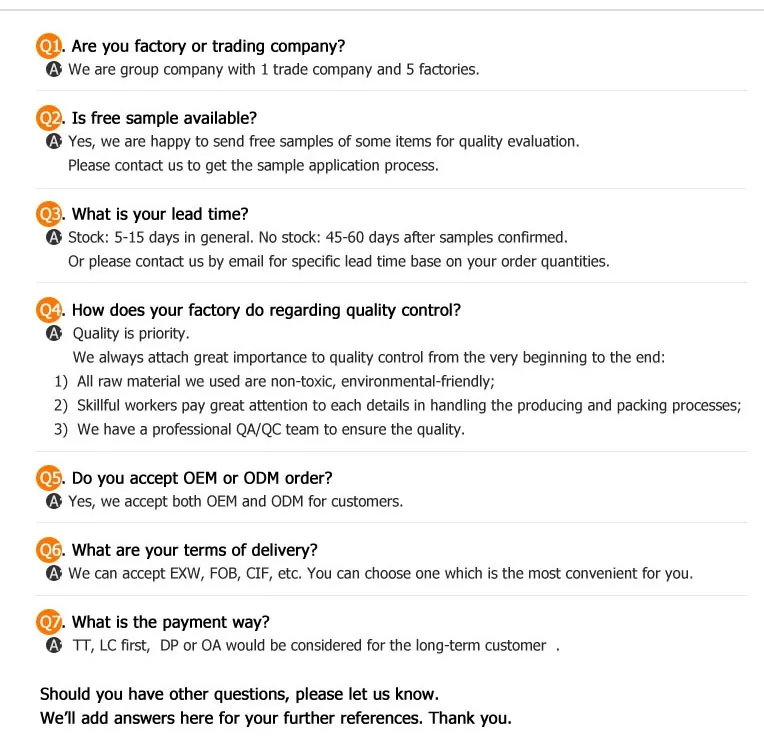
Task: Click 'What is the payment way?' heading
Action: click(x=171, y=622)
